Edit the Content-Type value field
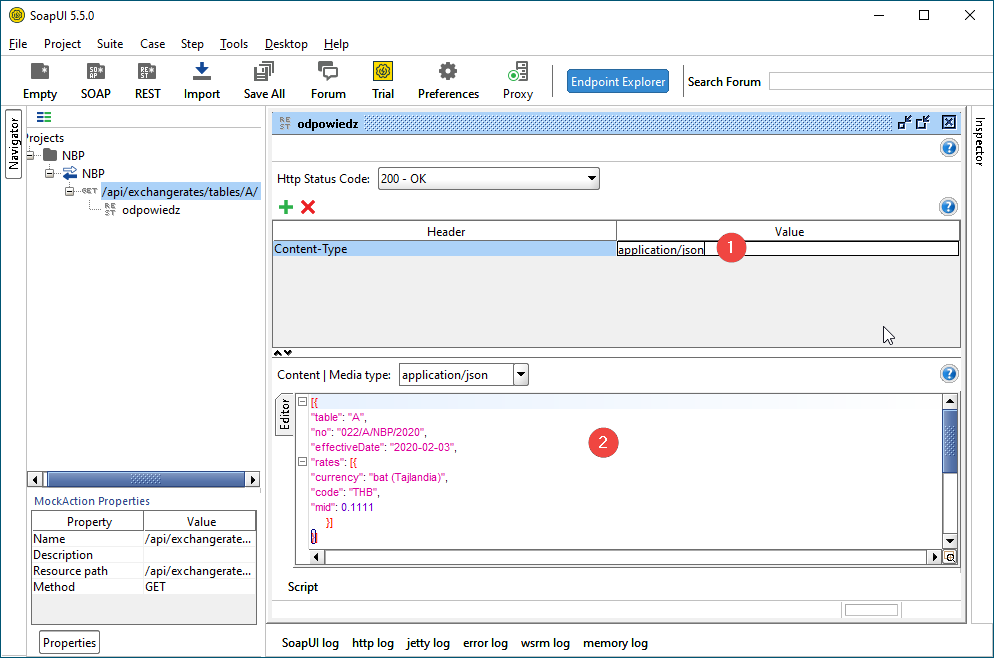Image resolution: width=994 pixels, height=658 pixels. coord(787,249)
